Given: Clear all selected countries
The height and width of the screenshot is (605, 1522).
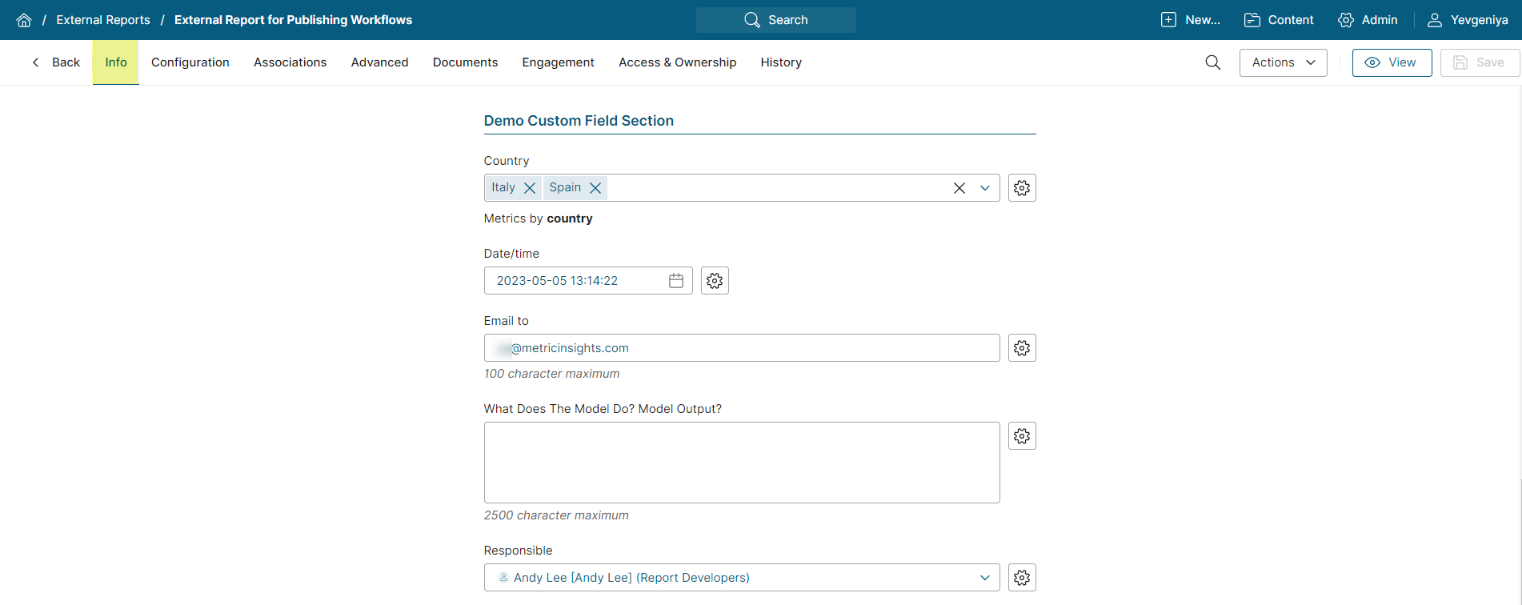Looking at the screenshot, I should [959, 188].
